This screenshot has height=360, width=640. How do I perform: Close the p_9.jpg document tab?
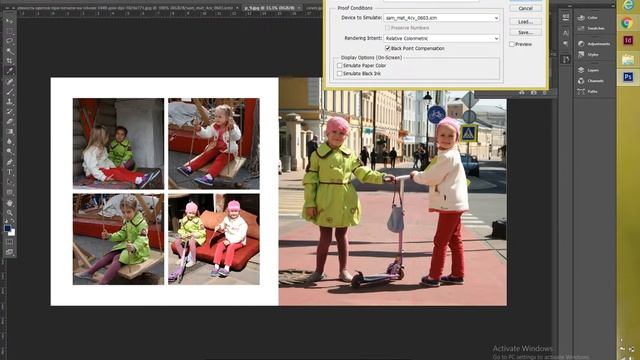[x=299, y=8]
